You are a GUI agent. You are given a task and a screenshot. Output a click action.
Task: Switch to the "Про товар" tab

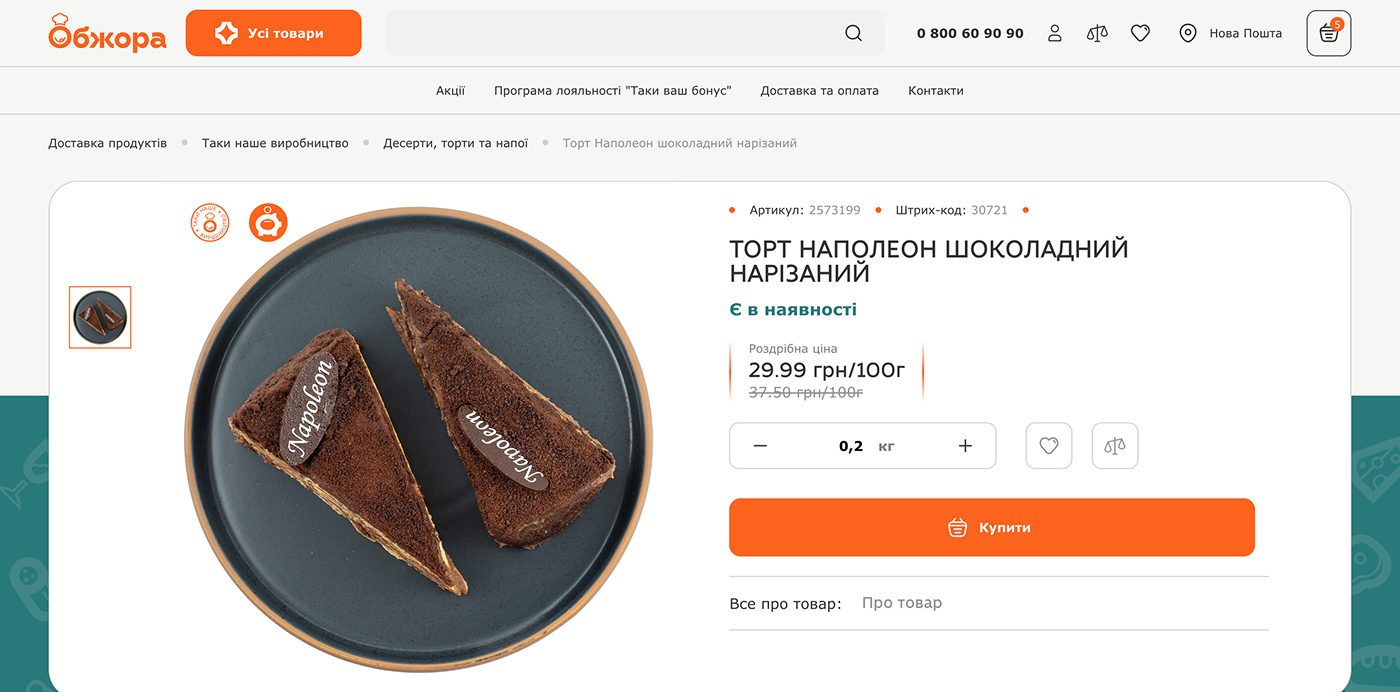tap(902, 603)
